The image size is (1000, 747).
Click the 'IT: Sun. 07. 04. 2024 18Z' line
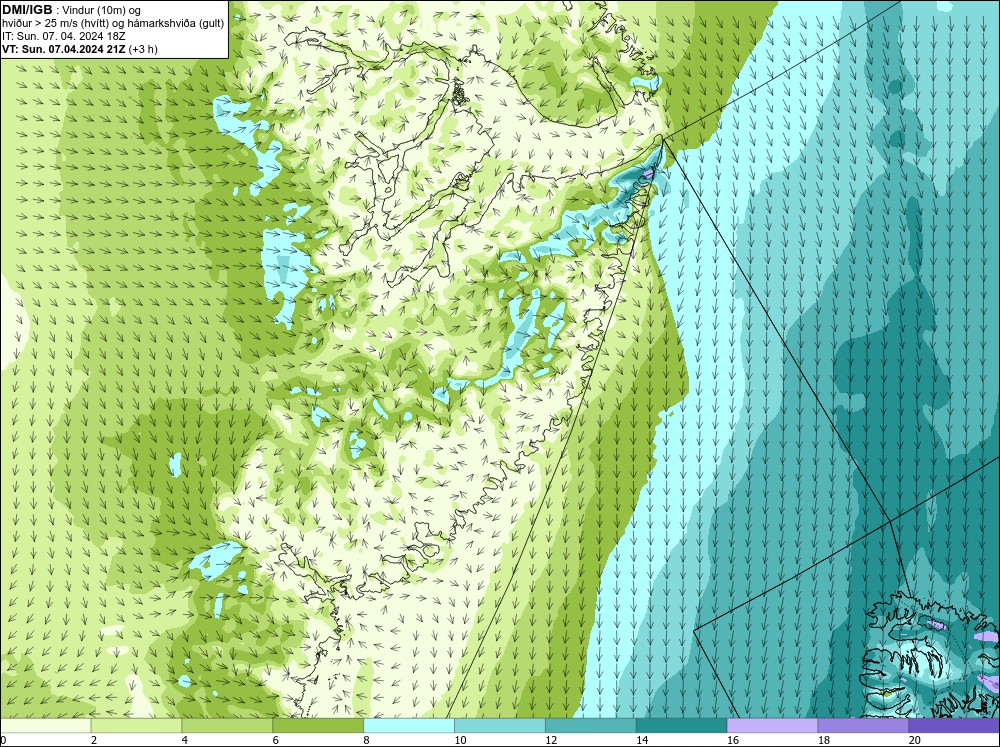tap(64, 36)
